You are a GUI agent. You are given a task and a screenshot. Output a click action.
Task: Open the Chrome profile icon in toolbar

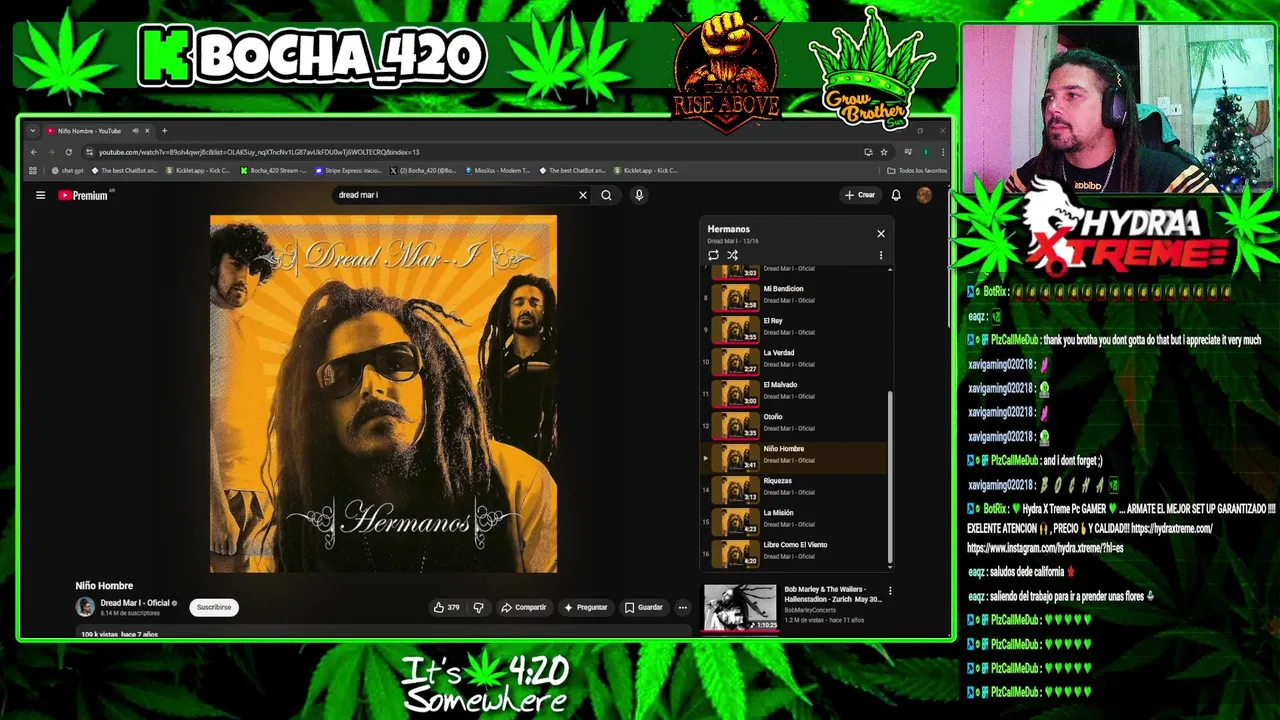(925, 152)
